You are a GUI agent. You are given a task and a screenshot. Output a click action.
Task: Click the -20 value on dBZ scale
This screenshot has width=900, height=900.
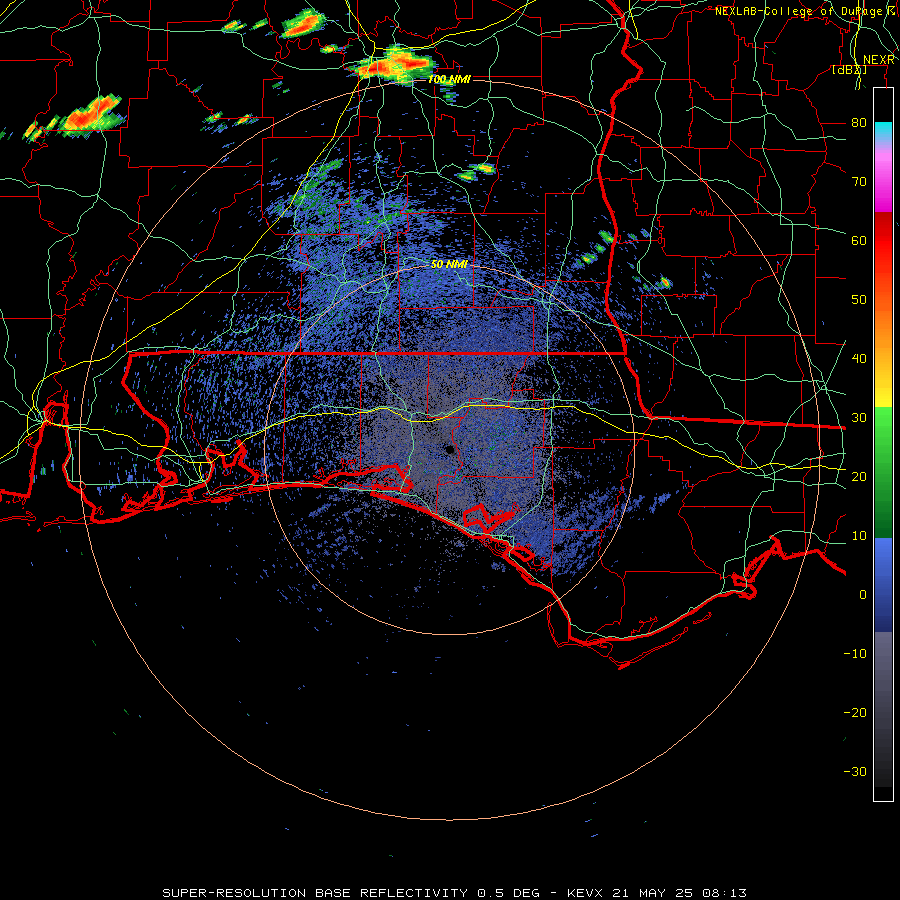tap(855, 713)
